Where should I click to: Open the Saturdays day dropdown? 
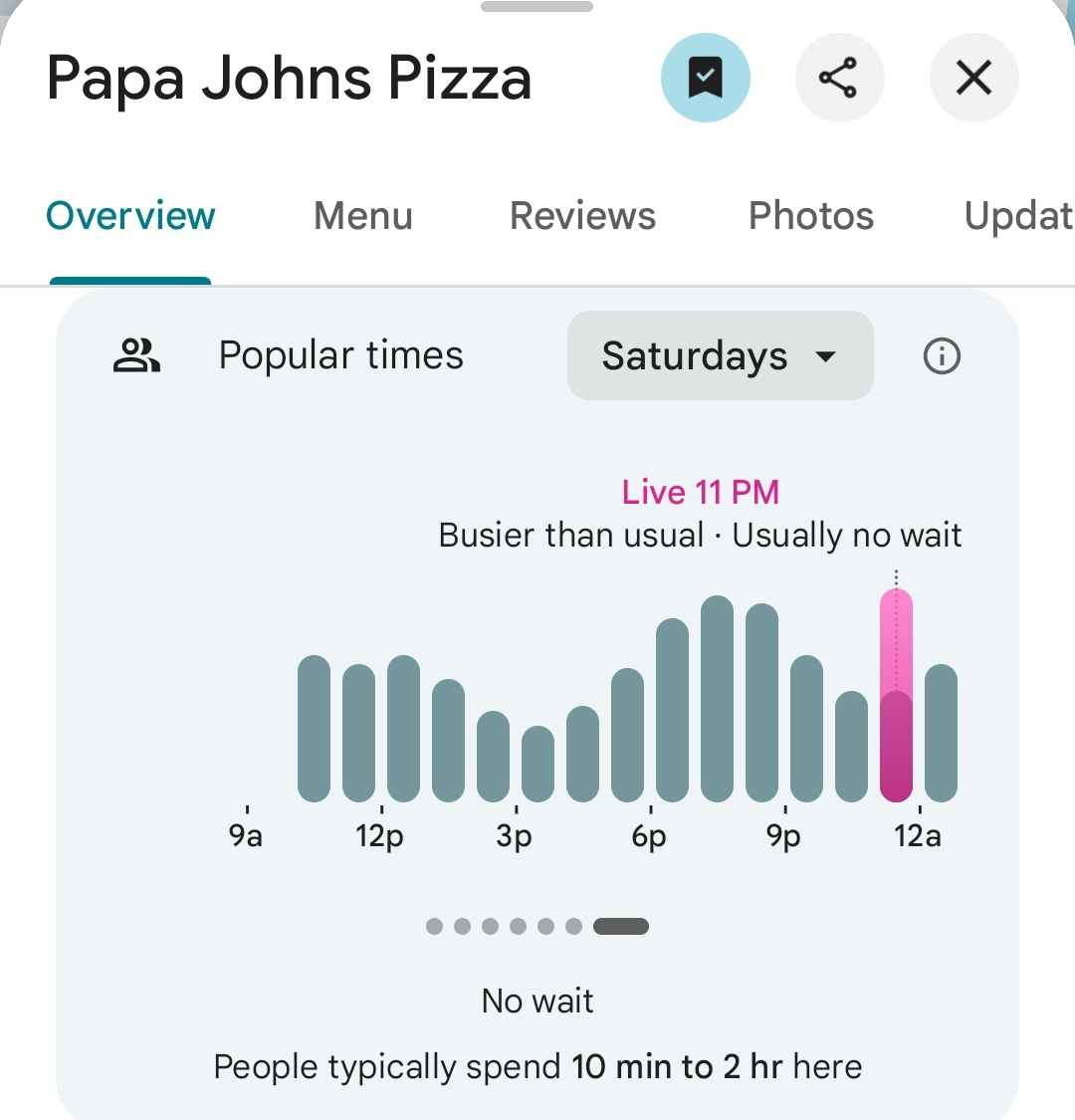coord(720,355)
